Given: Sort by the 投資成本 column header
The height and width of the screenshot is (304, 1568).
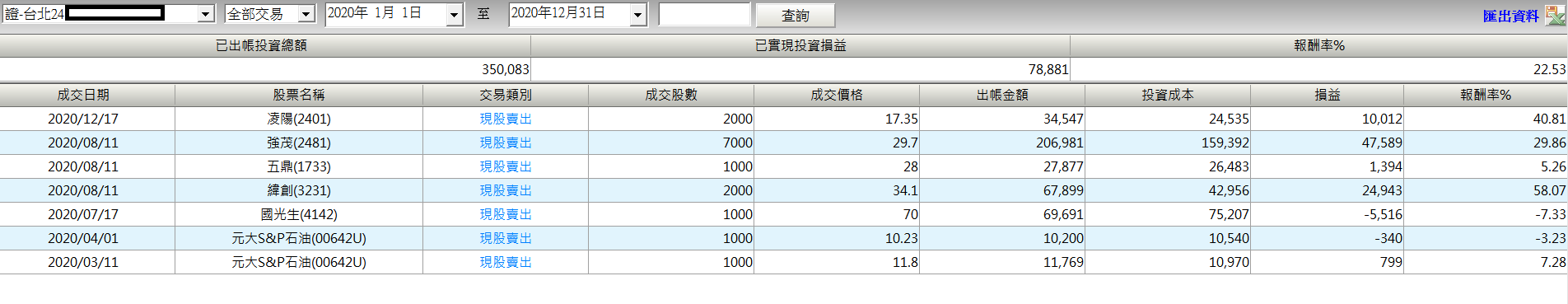Looking at the screenshot, I should [x=1168, y=95].
